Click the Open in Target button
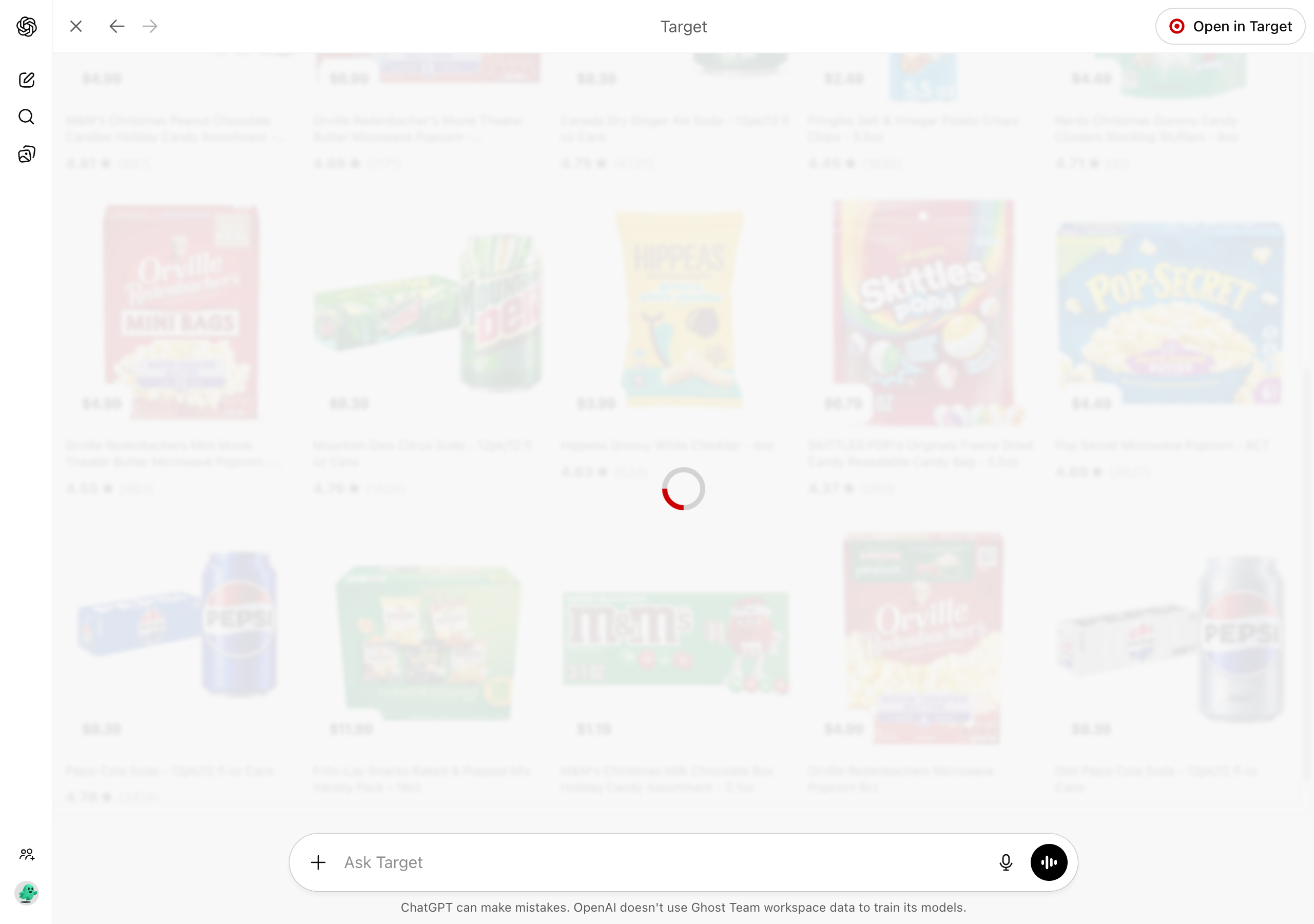The height and width of the screenshot is (924, 1314). 1230,26
